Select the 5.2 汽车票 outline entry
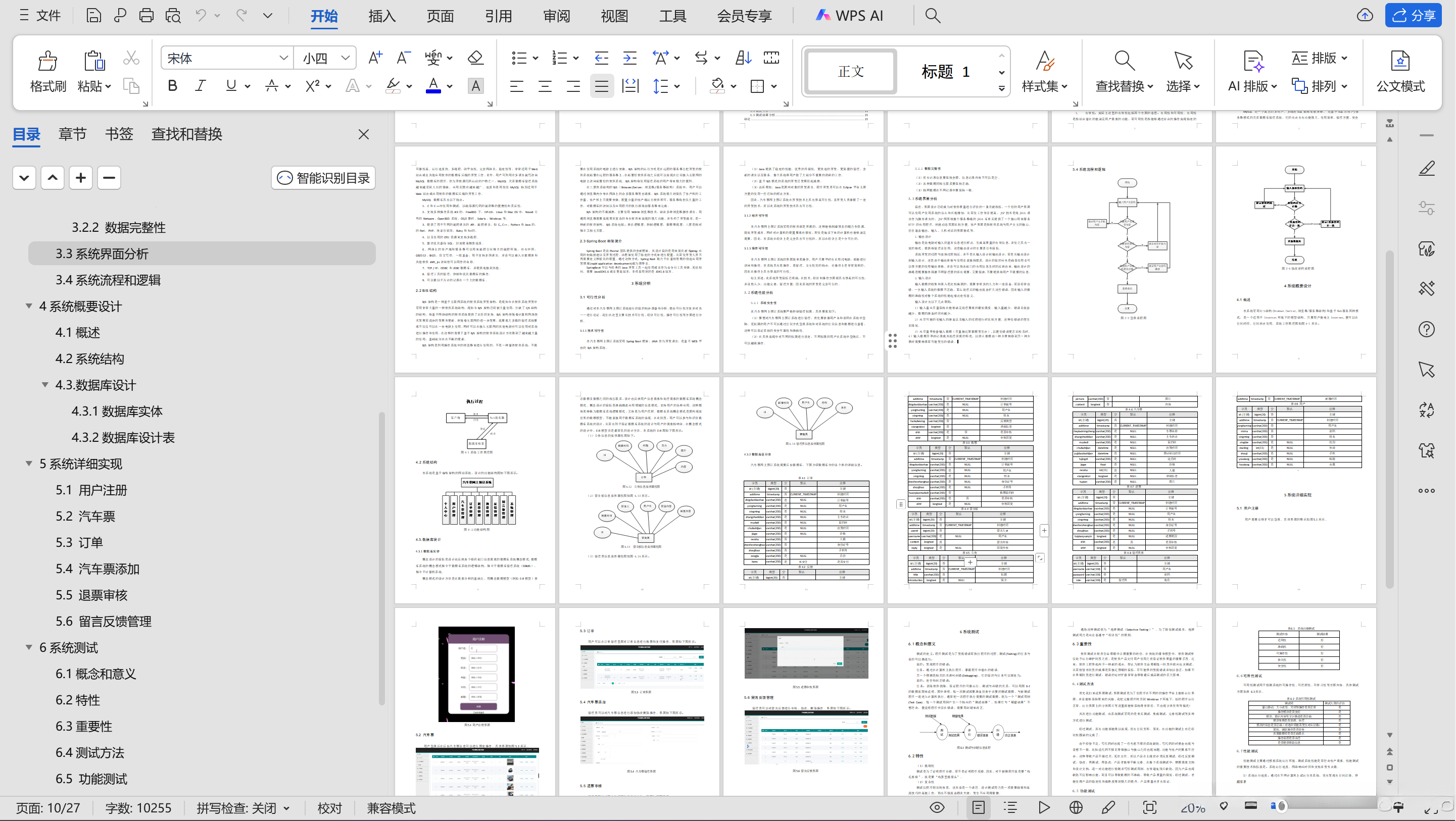Screen dimensions: 1456x821 click(85, 516)
